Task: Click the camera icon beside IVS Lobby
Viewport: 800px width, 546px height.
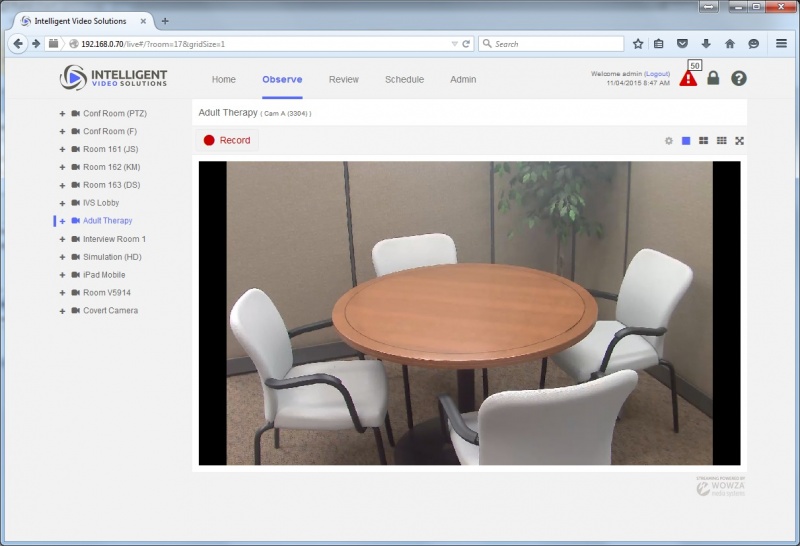Action: 76,203
